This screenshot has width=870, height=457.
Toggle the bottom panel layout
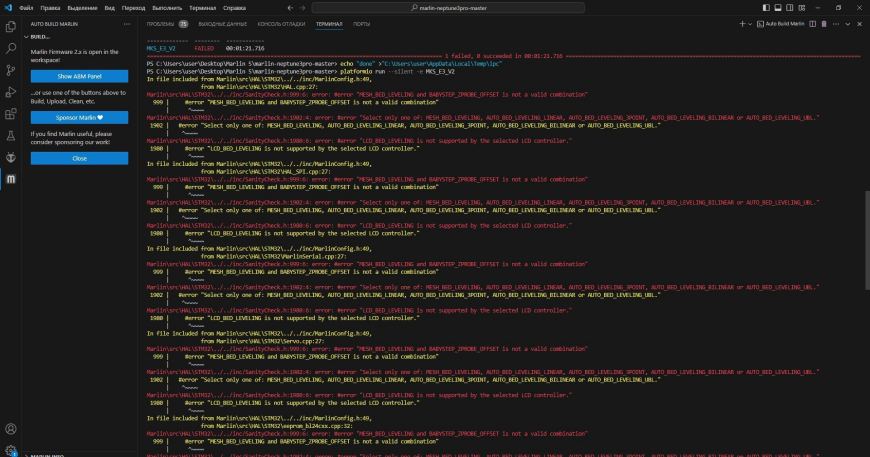click(778, 8)
